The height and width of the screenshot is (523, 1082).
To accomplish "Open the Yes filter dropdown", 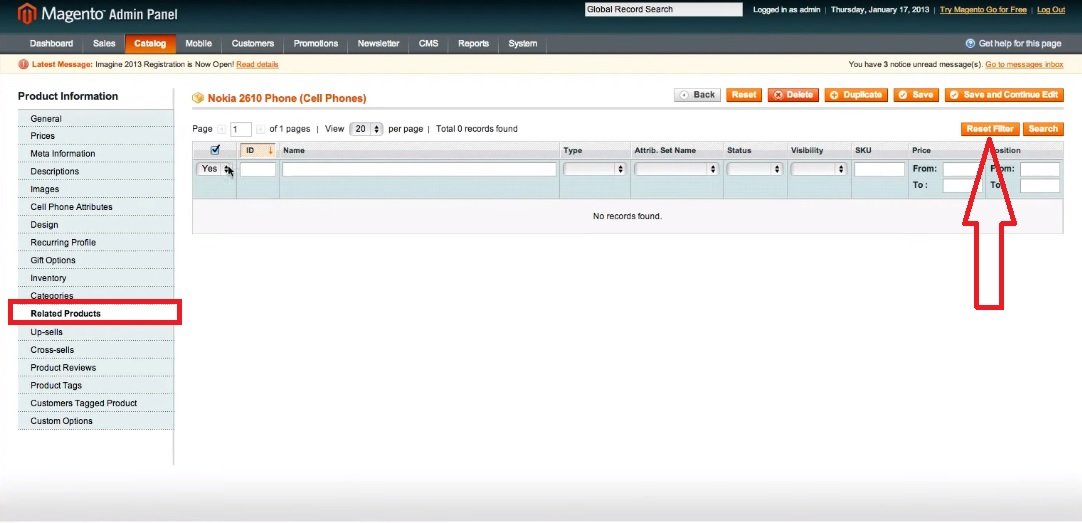I will click(x=215, y=169).
